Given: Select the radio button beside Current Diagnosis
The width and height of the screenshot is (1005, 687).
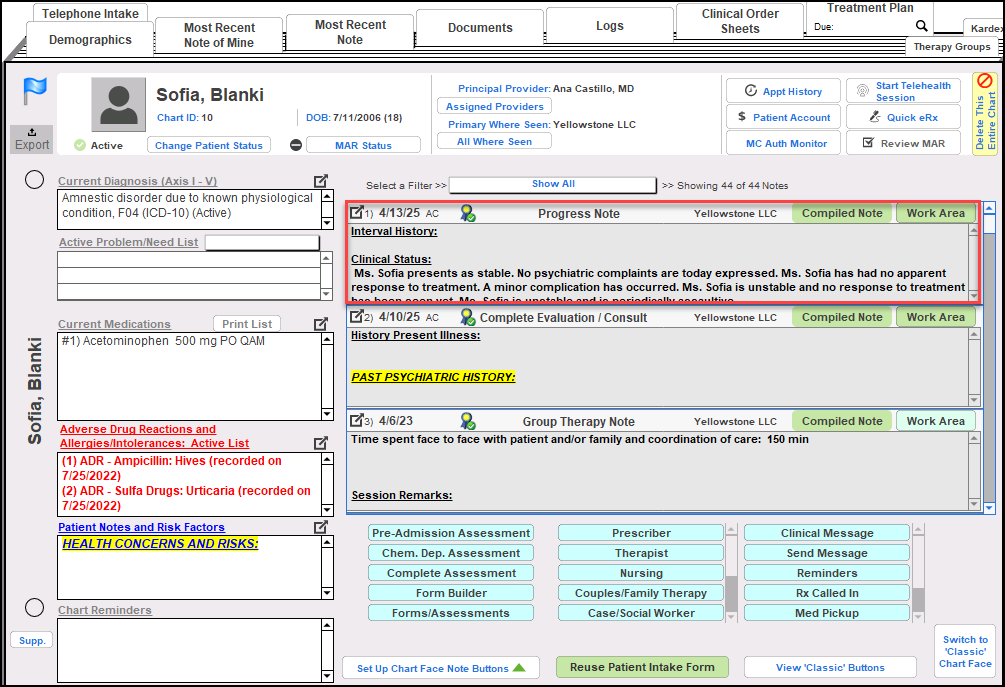Looking at the screenshot, I should point(34,180).
